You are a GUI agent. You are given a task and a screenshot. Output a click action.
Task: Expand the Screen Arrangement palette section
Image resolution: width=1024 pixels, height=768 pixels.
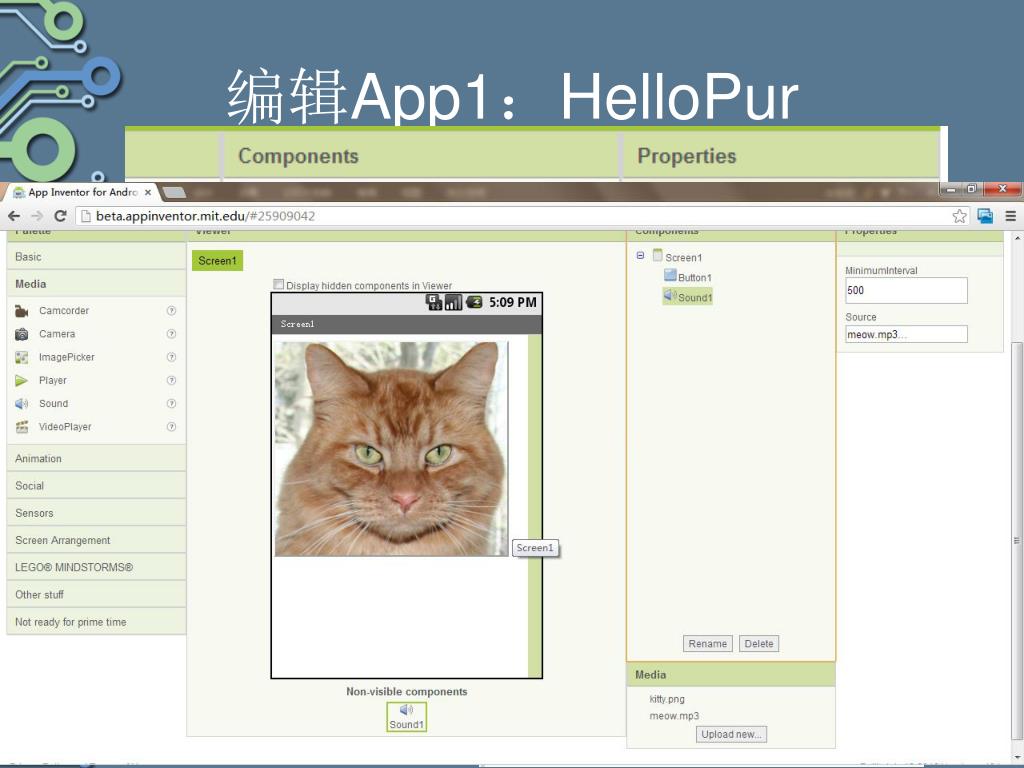click(97, 540)
